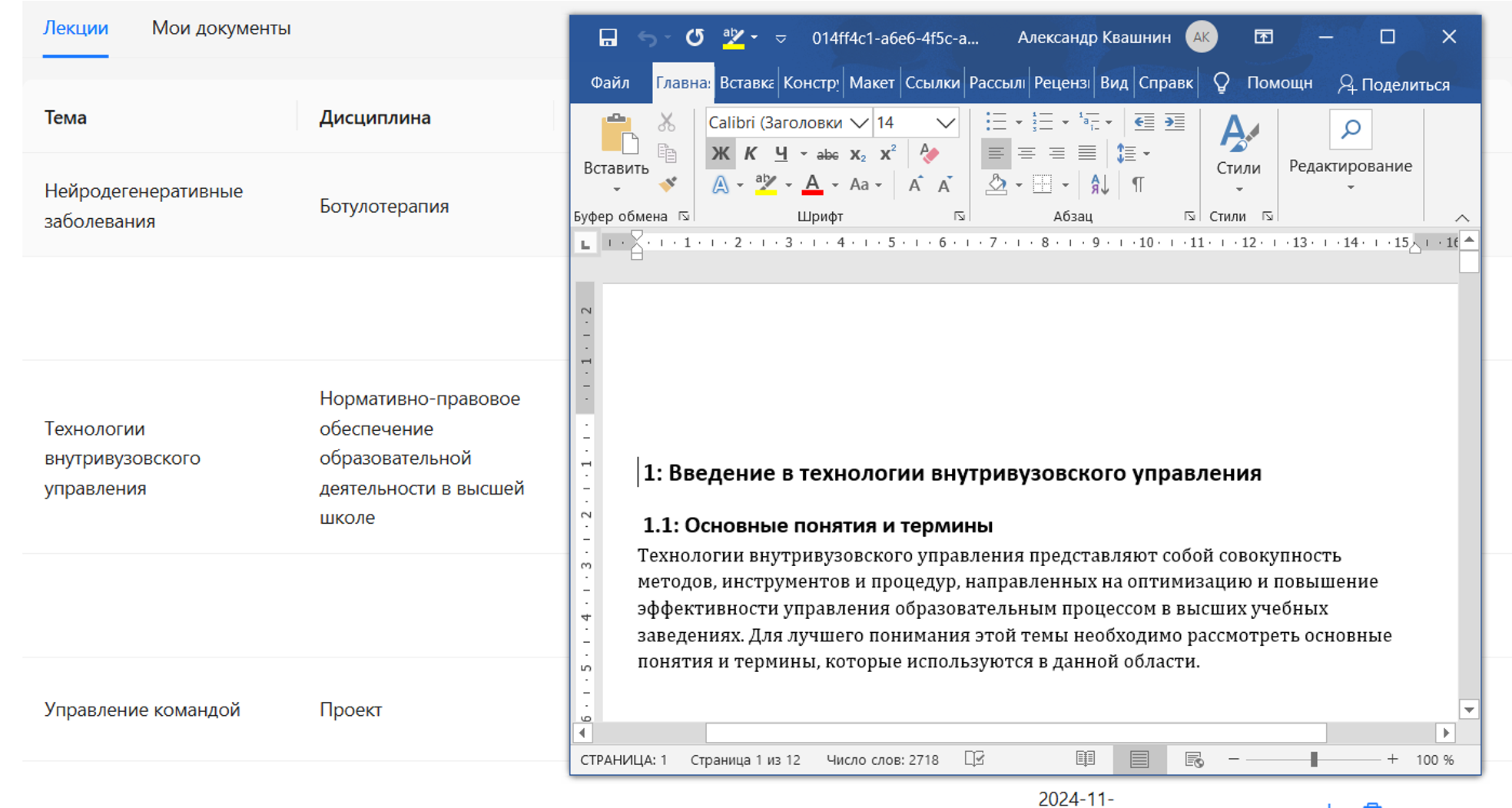Zoom out with the minus button
The width and height of the screenshot is (1512, 808).
tap(1234, 759)
